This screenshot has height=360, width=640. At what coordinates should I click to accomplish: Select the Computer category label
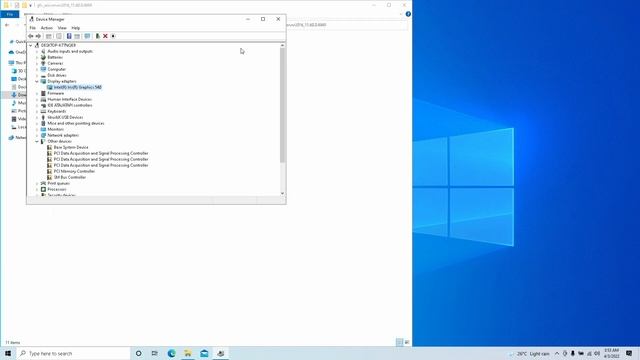coord(57,69)
